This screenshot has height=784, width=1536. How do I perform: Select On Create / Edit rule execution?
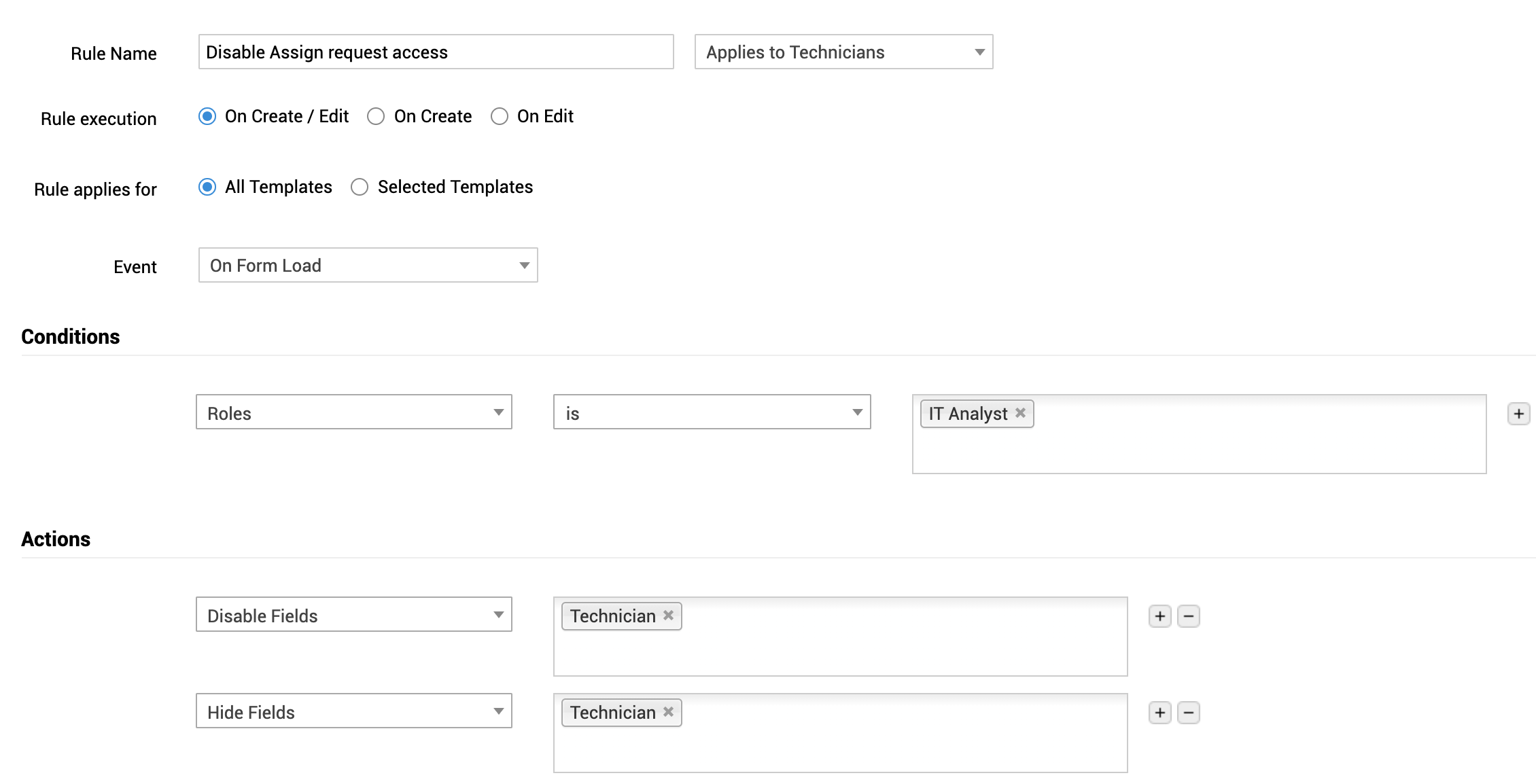(x=207, y=116)
